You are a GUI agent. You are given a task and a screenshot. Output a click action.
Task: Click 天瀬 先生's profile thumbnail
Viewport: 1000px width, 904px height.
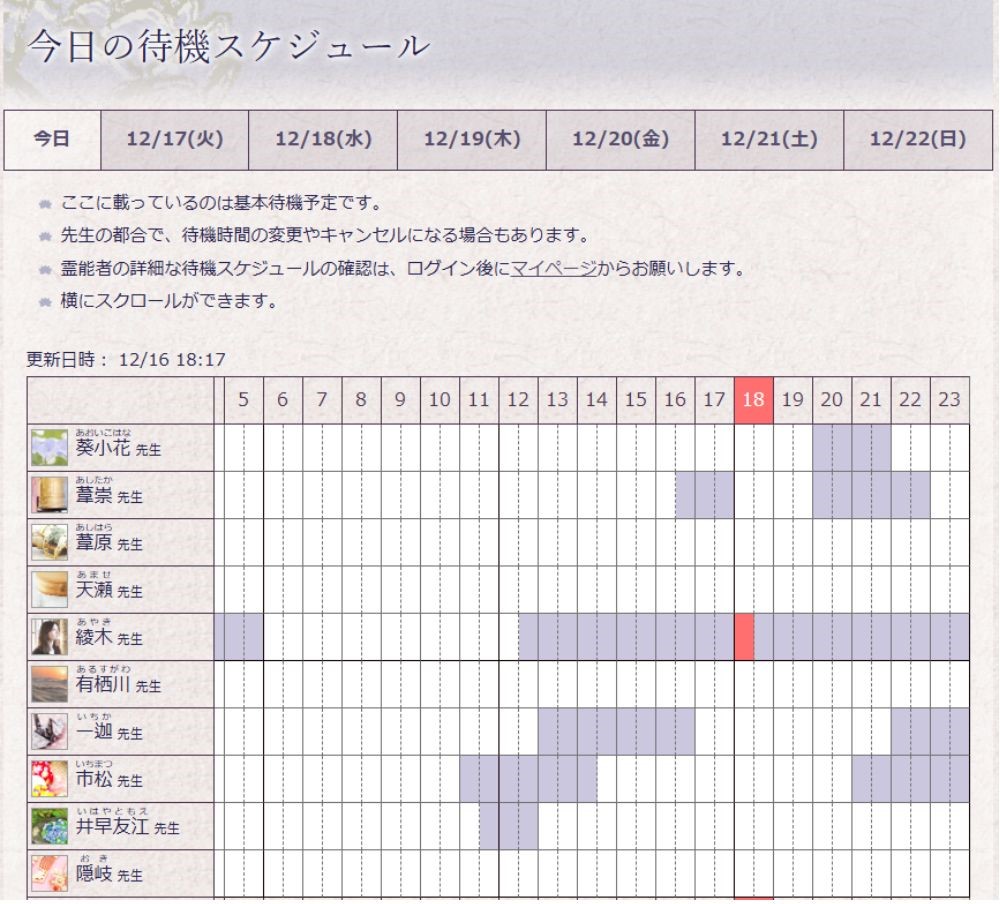click(x=49, y=589)
